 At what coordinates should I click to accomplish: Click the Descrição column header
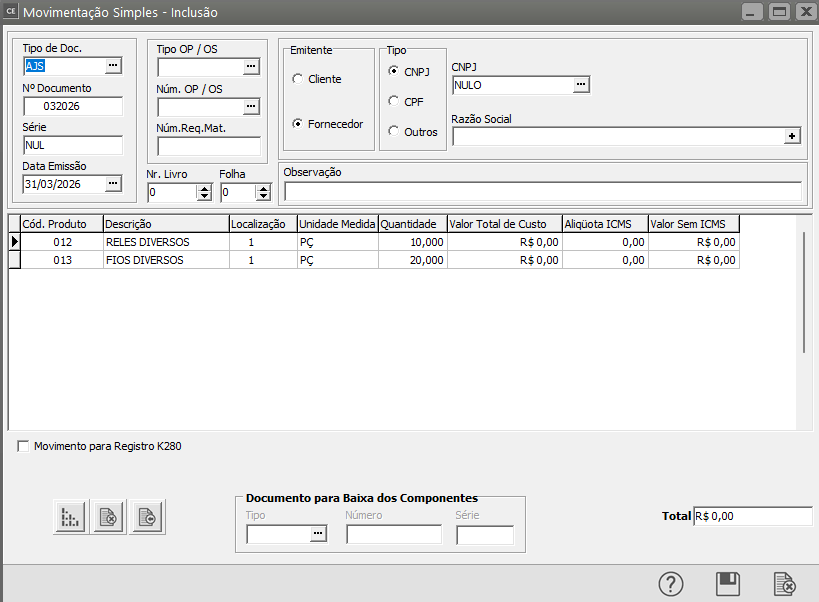(165, 224)
